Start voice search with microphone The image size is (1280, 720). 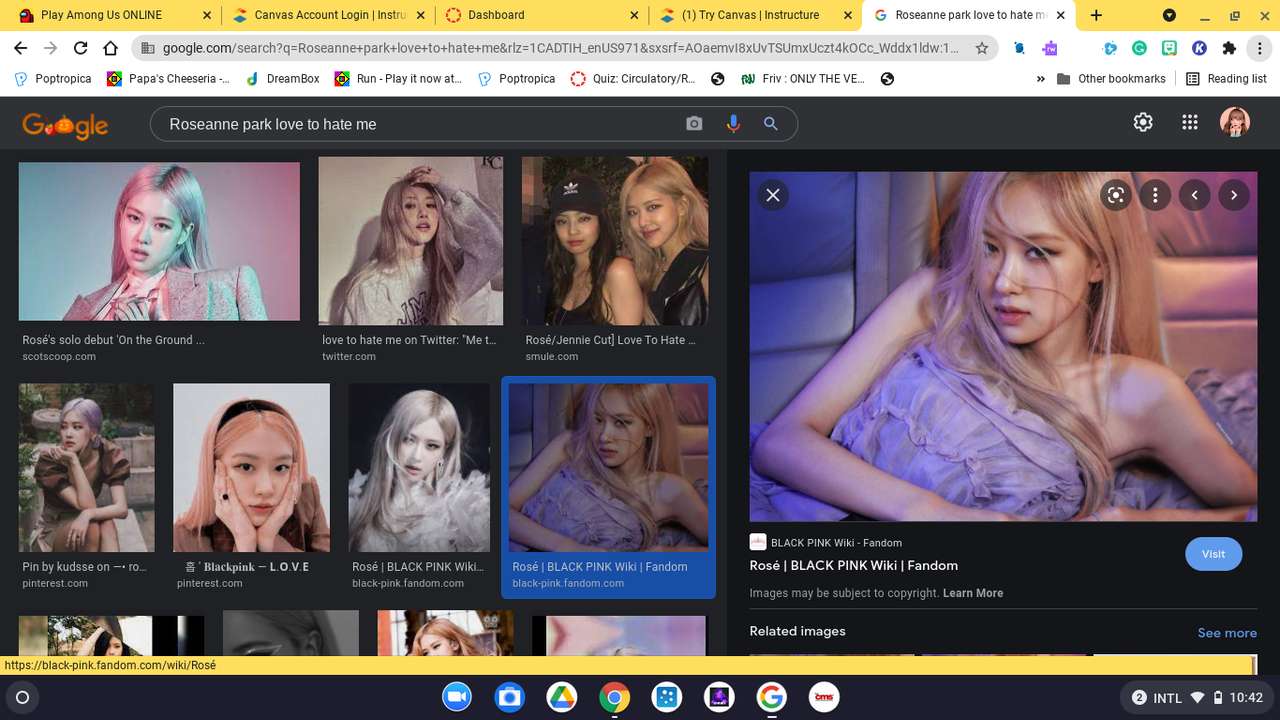[x=733, y=123]
